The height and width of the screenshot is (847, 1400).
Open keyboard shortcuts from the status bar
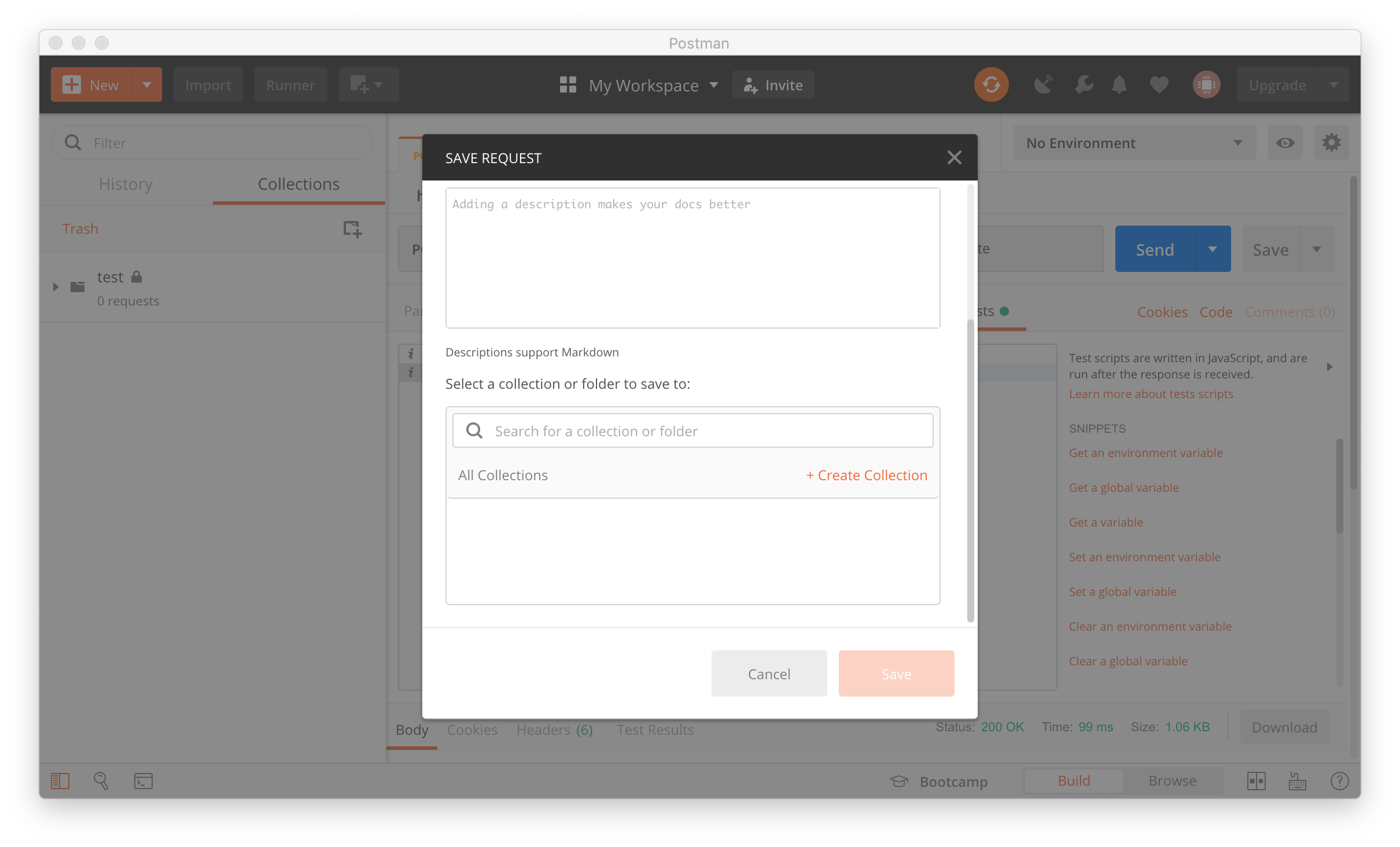1297,781
